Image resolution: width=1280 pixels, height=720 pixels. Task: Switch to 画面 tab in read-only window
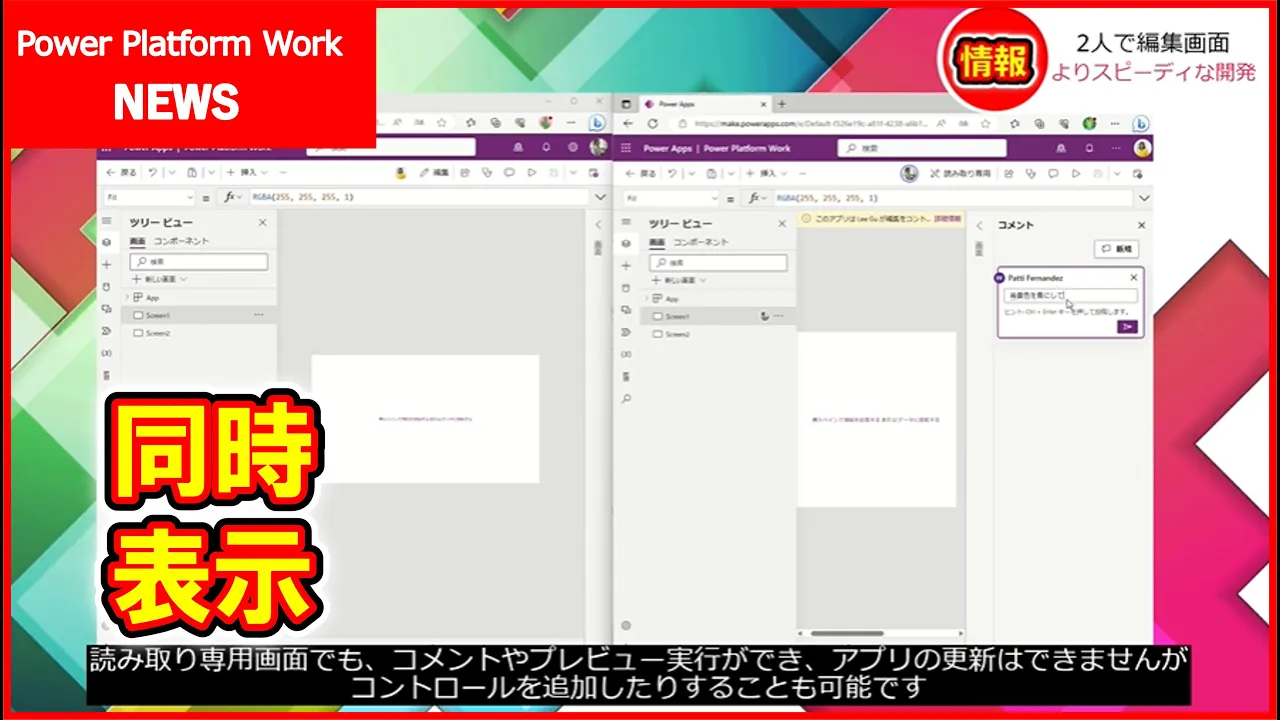(x=656, y=242)
